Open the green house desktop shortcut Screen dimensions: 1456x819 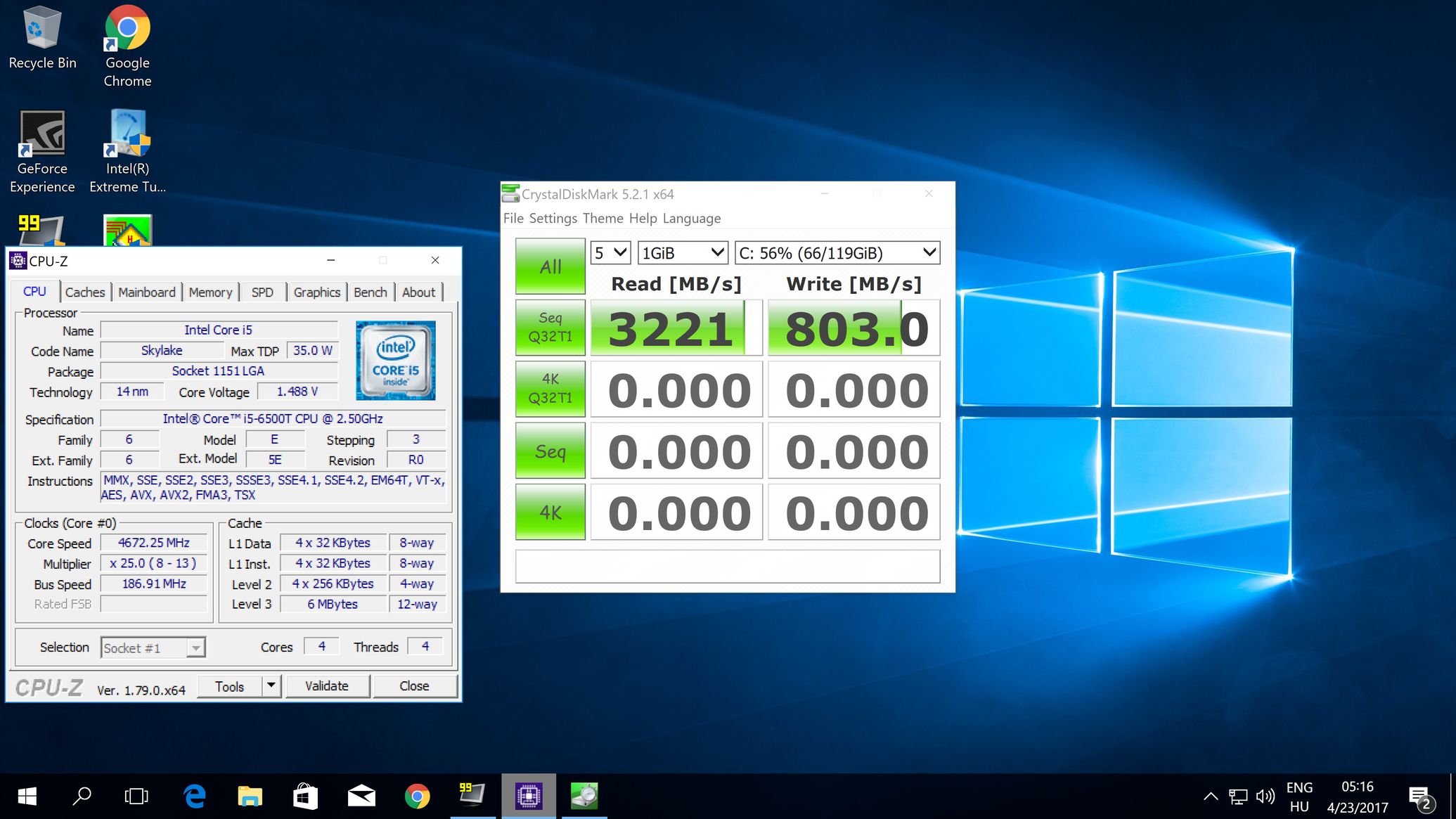coord(127,230)
